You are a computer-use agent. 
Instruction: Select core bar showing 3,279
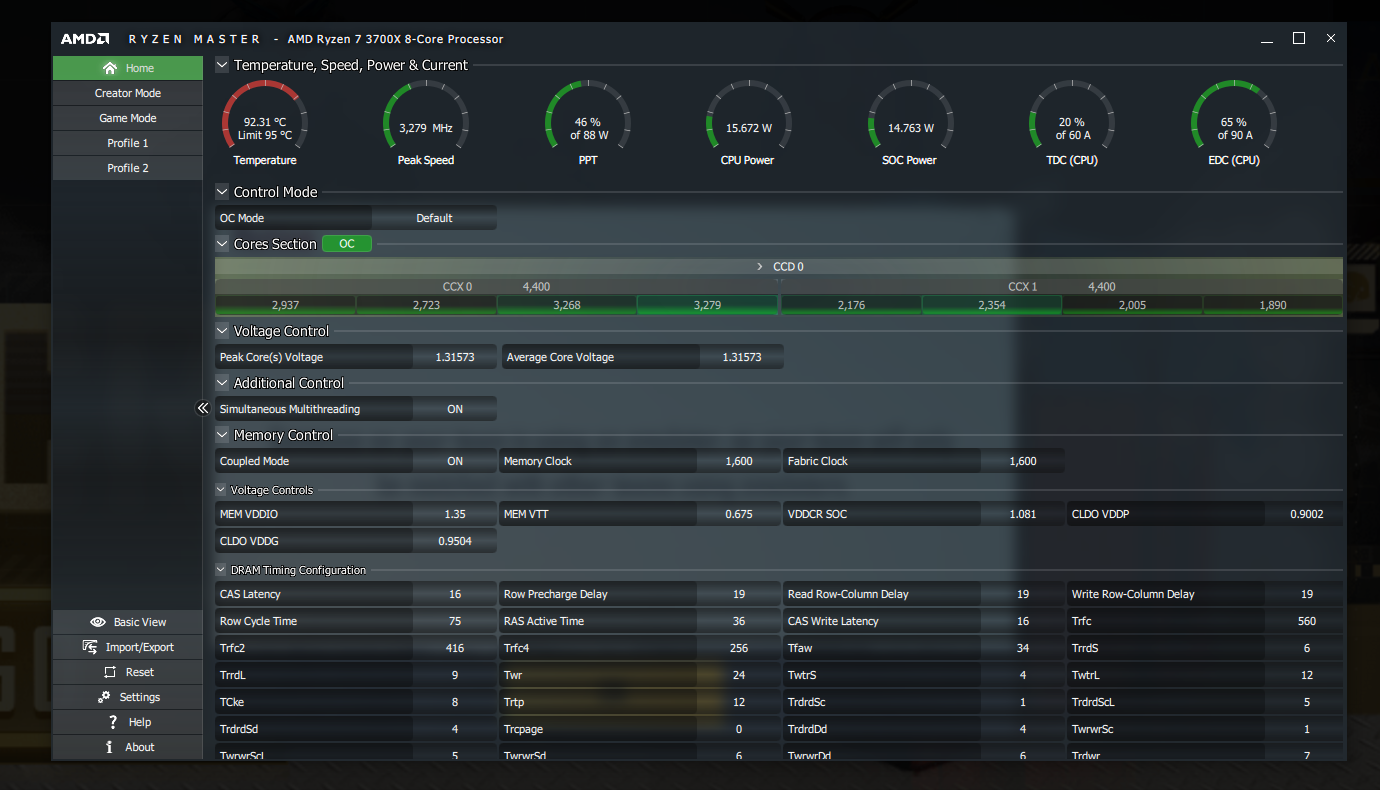707,305
